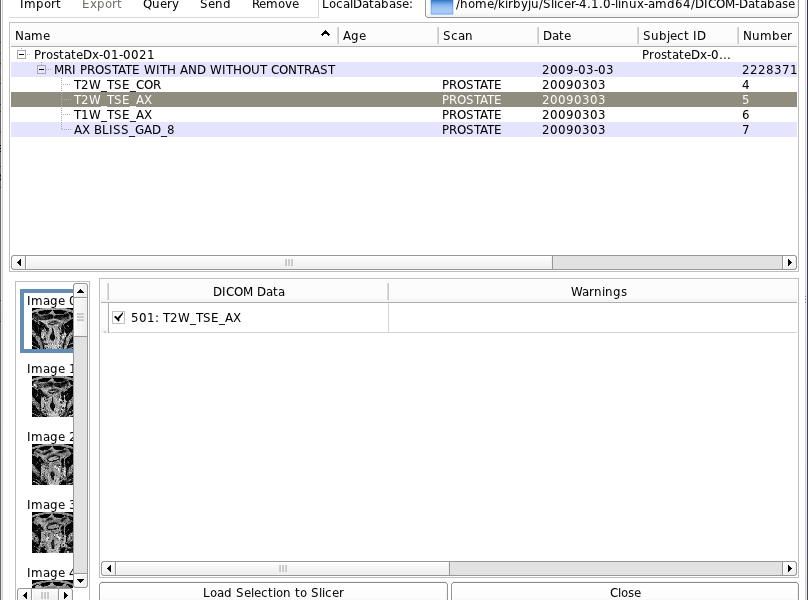This screenshot has height=600, width=808.
Task: Click Load Selection to Slicer button
Action: [273, 592]
